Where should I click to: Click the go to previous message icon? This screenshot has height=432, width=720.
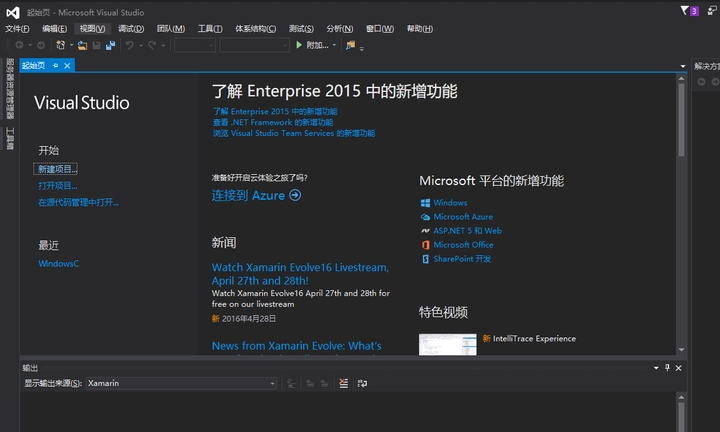(x=310, y=383)
